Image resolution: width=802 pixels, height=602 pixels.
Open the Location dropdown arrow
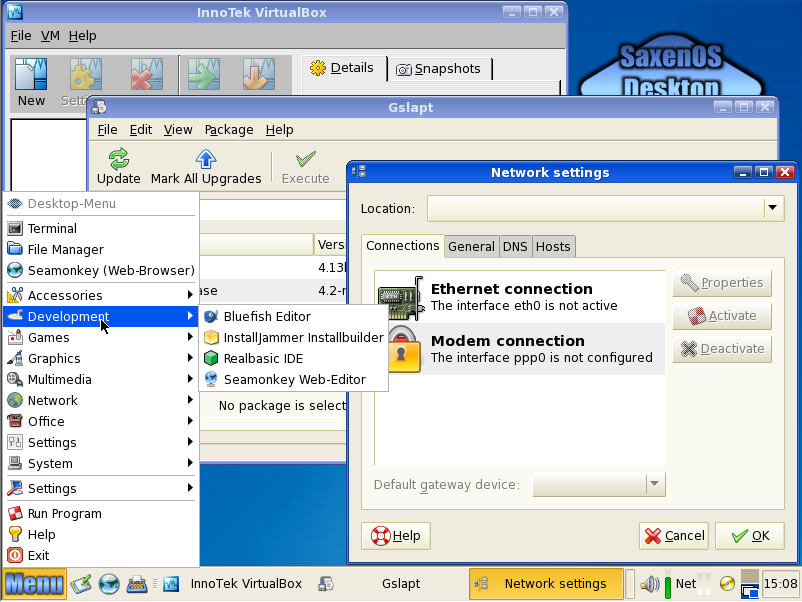[772, 208]
